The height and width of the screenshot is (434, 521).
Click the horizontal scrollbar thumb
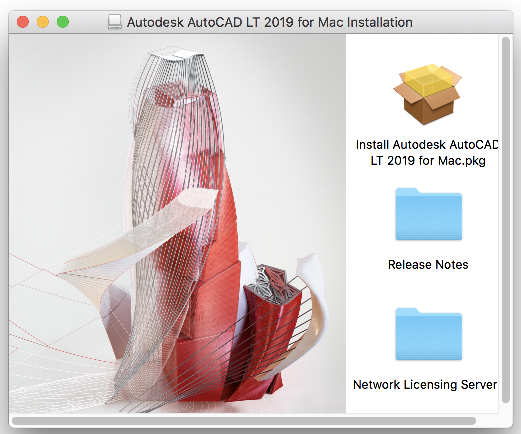point(244,421)
